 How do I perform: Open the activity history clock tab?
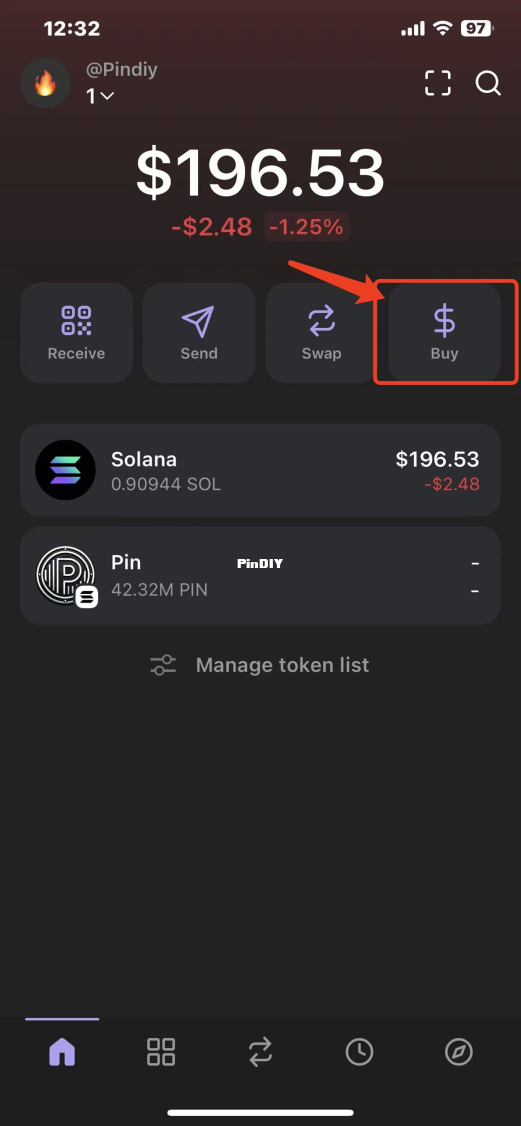(360, 1053)
